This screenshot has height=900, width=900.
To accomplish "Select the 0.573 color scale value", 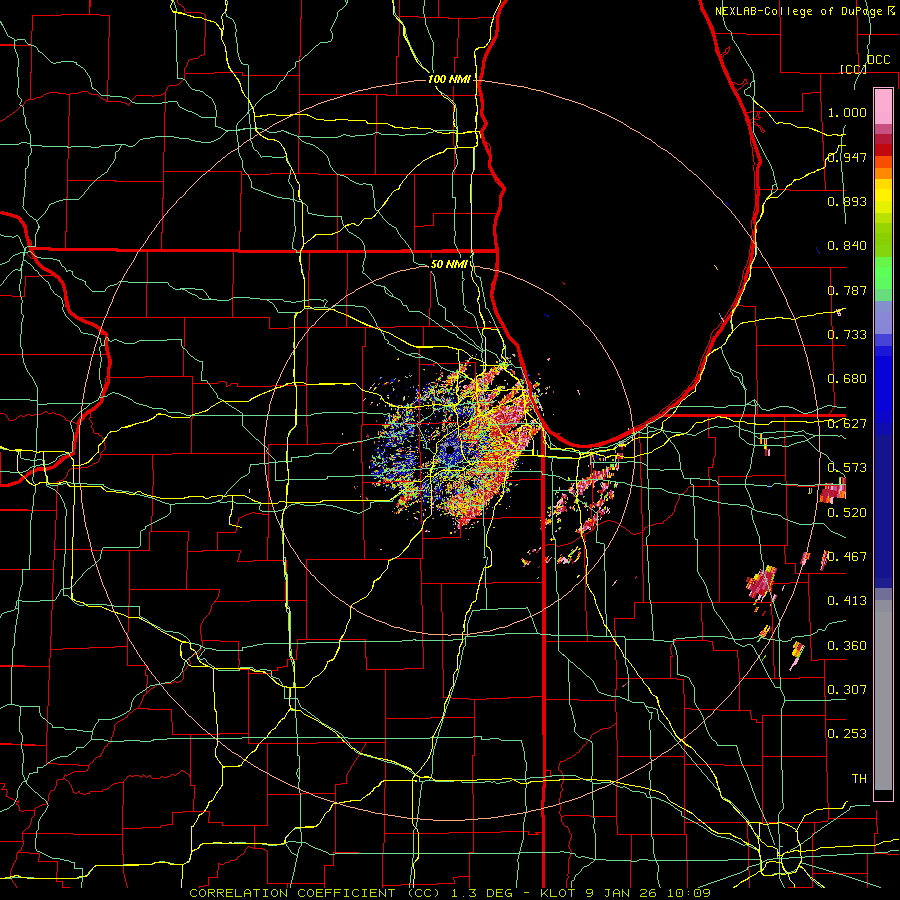I will point(847,468).
